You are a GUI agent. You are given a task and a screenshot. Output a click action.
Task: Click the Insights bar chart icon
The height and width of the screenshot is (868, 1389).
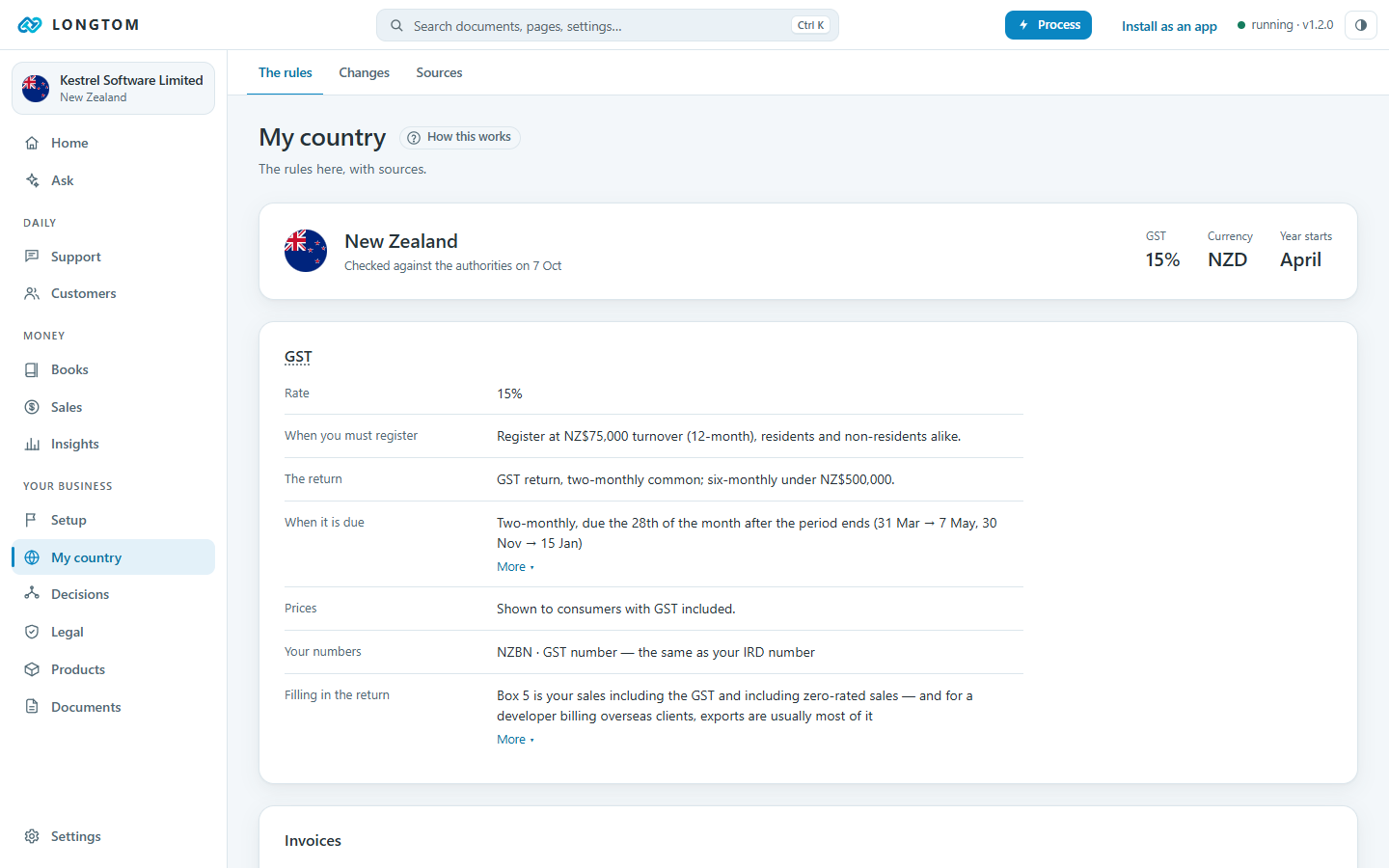tap(32, 445)
